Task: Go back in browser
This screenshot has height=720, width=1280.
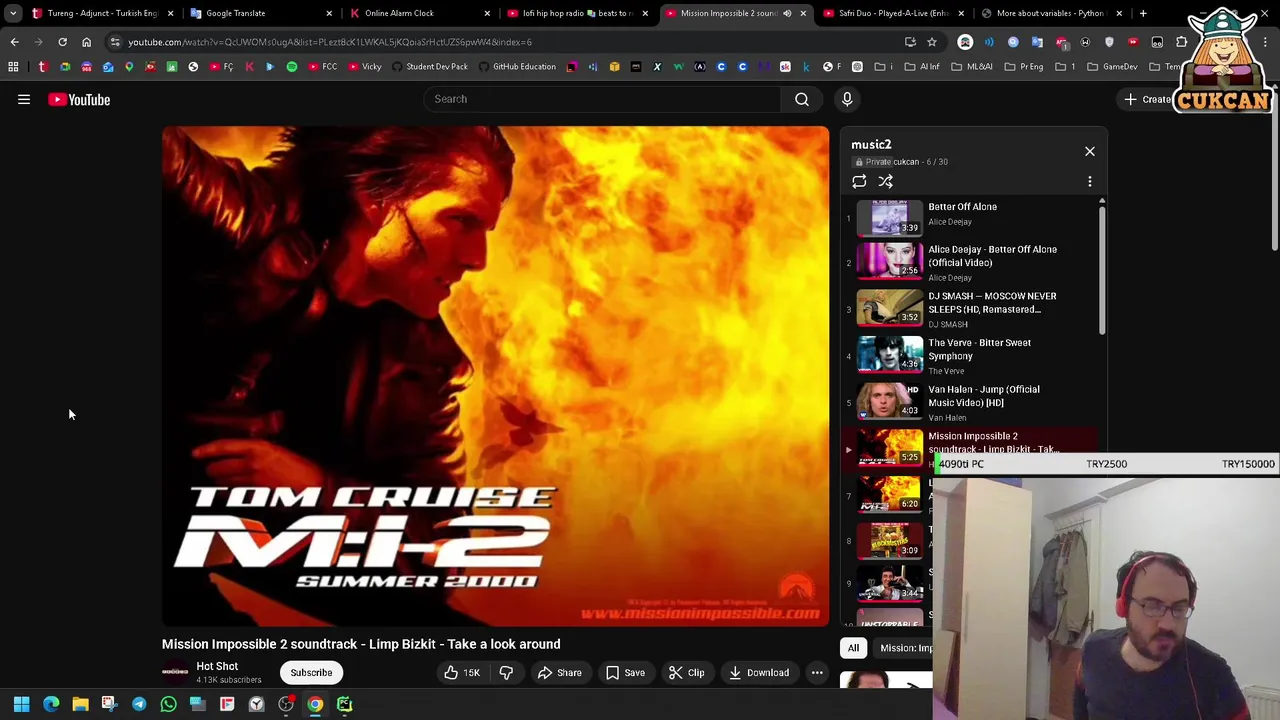Action: pyautogui.click(x=14, y=42)
